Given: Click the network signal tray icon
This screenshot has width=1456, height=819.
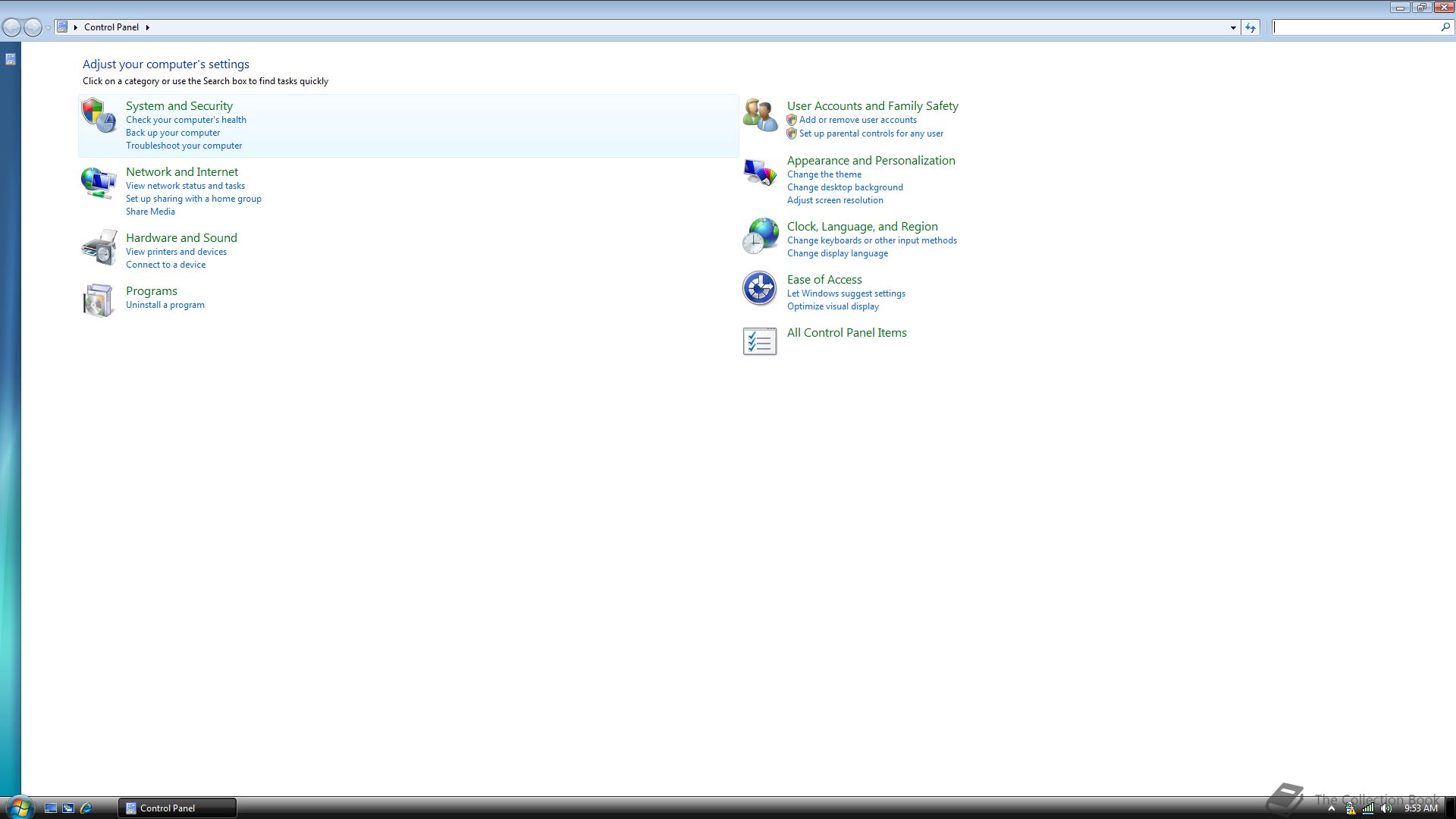Looking at the screenshot, I should click(x=1368, y=808).
